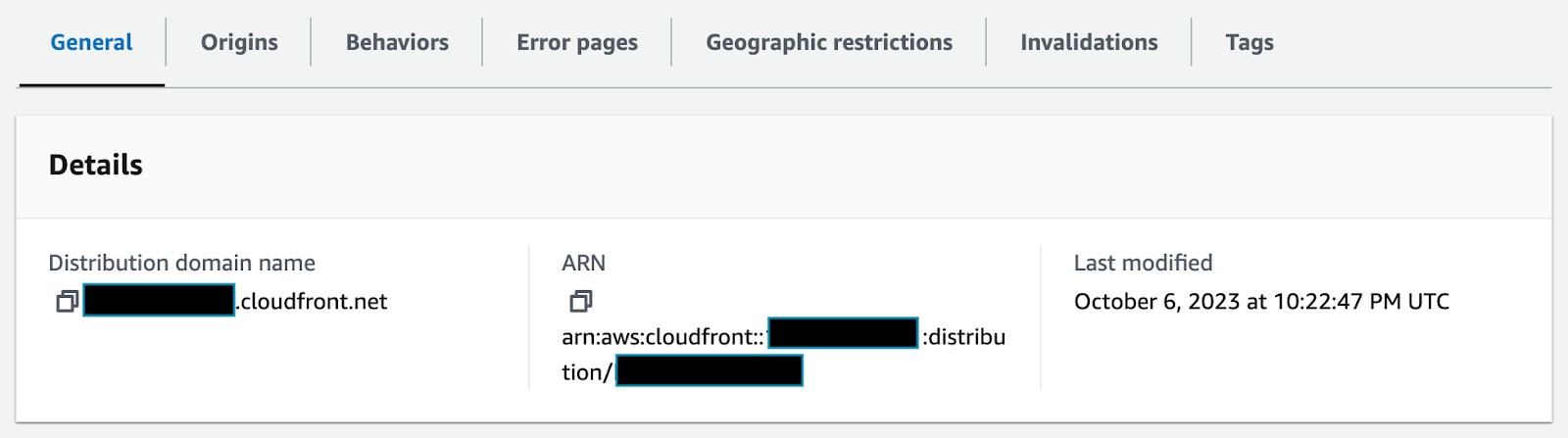View the Invalidations tab
The image size is (1568, 438).
click(x=1089, y=42)
